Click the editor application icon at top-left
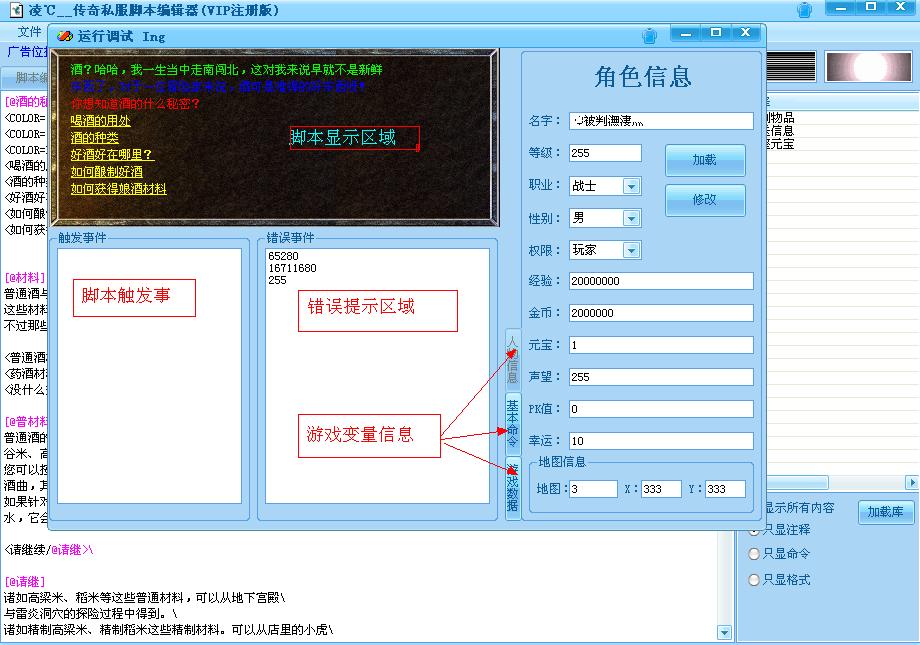This screenshot has width=920, height=645. coord(15,10)
